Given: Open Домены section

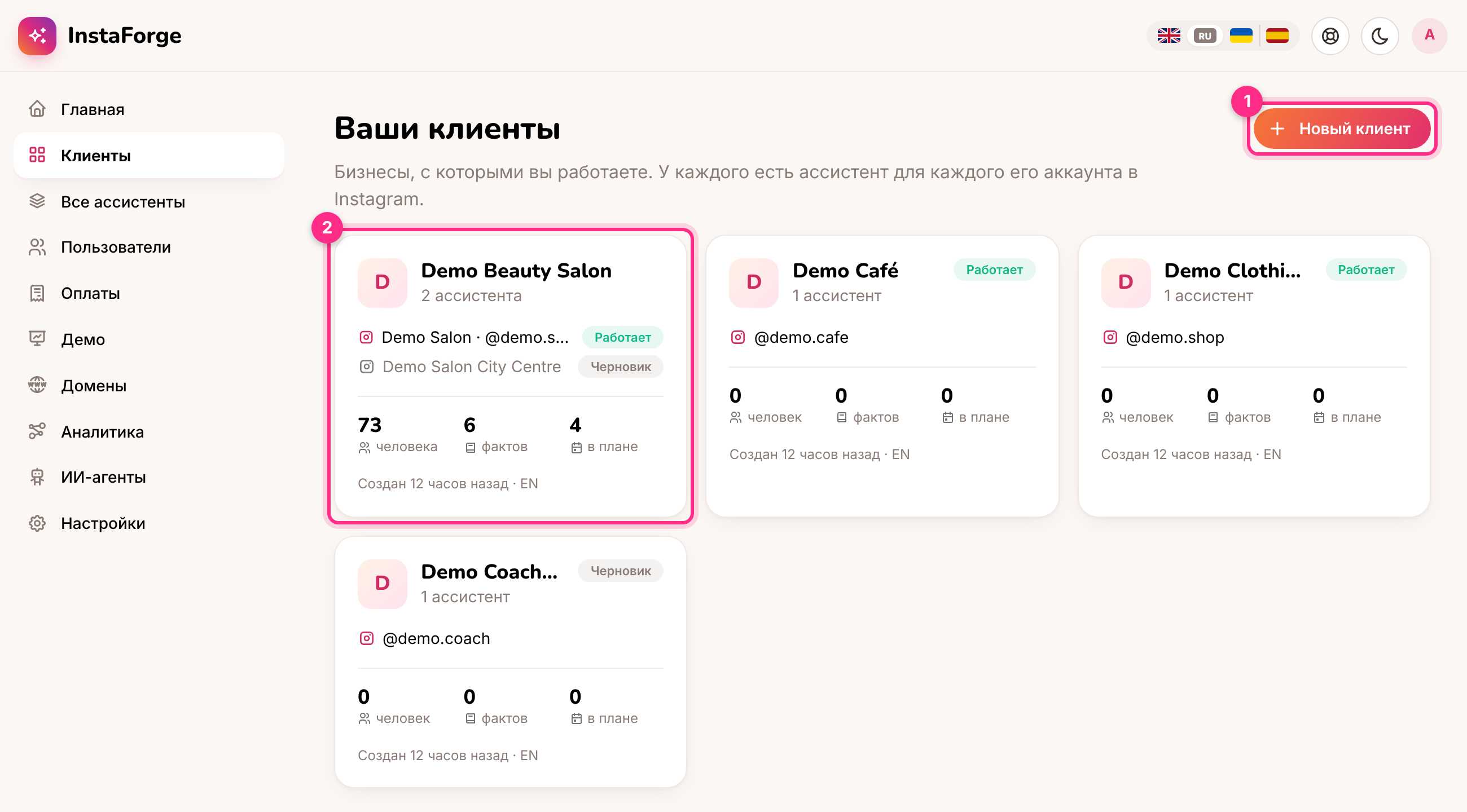Looking at the screenshot, I should point(148,385).
